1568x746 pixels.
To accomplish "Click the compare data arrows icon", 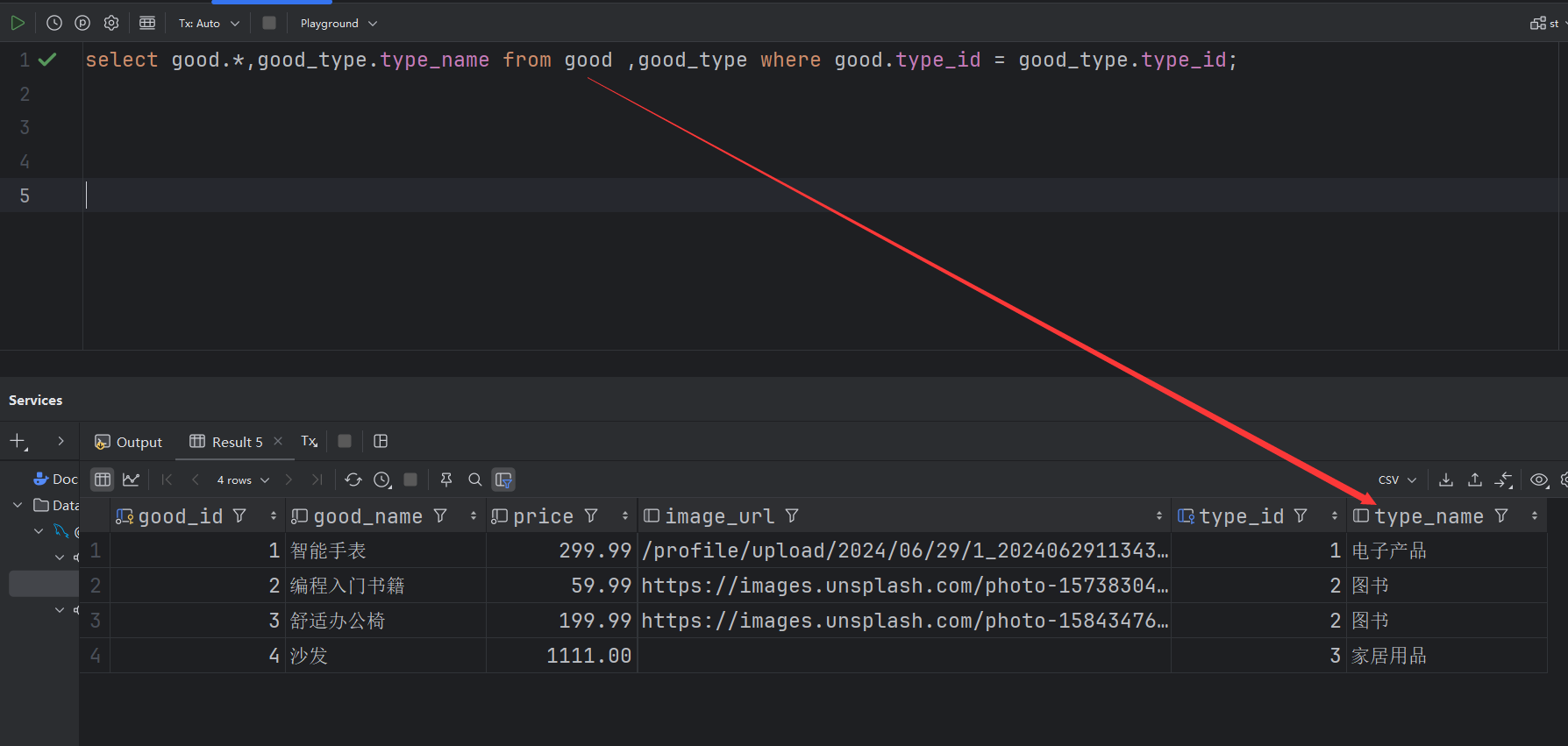I will tap(1504, 480).
